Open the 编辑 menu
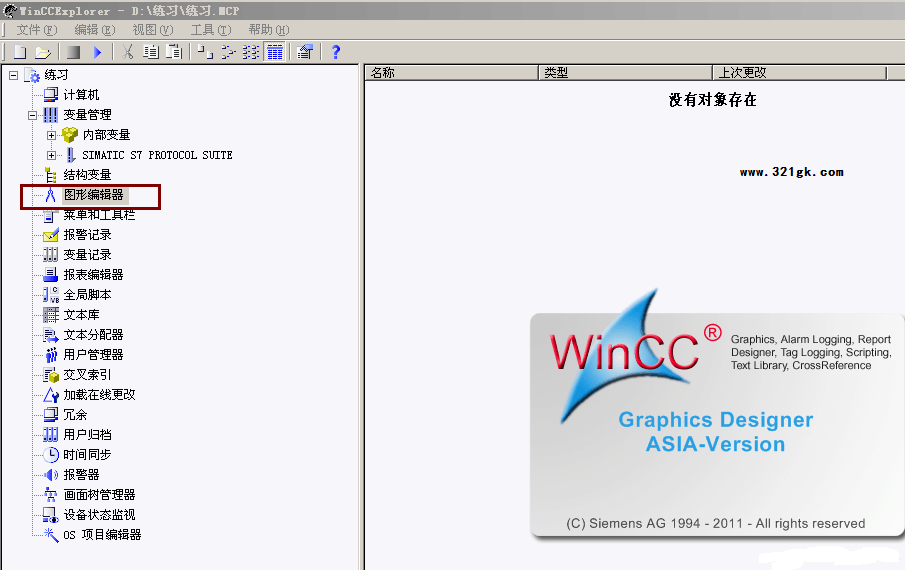This screenshot has width=905, height=570. click(x=95, y=29)
